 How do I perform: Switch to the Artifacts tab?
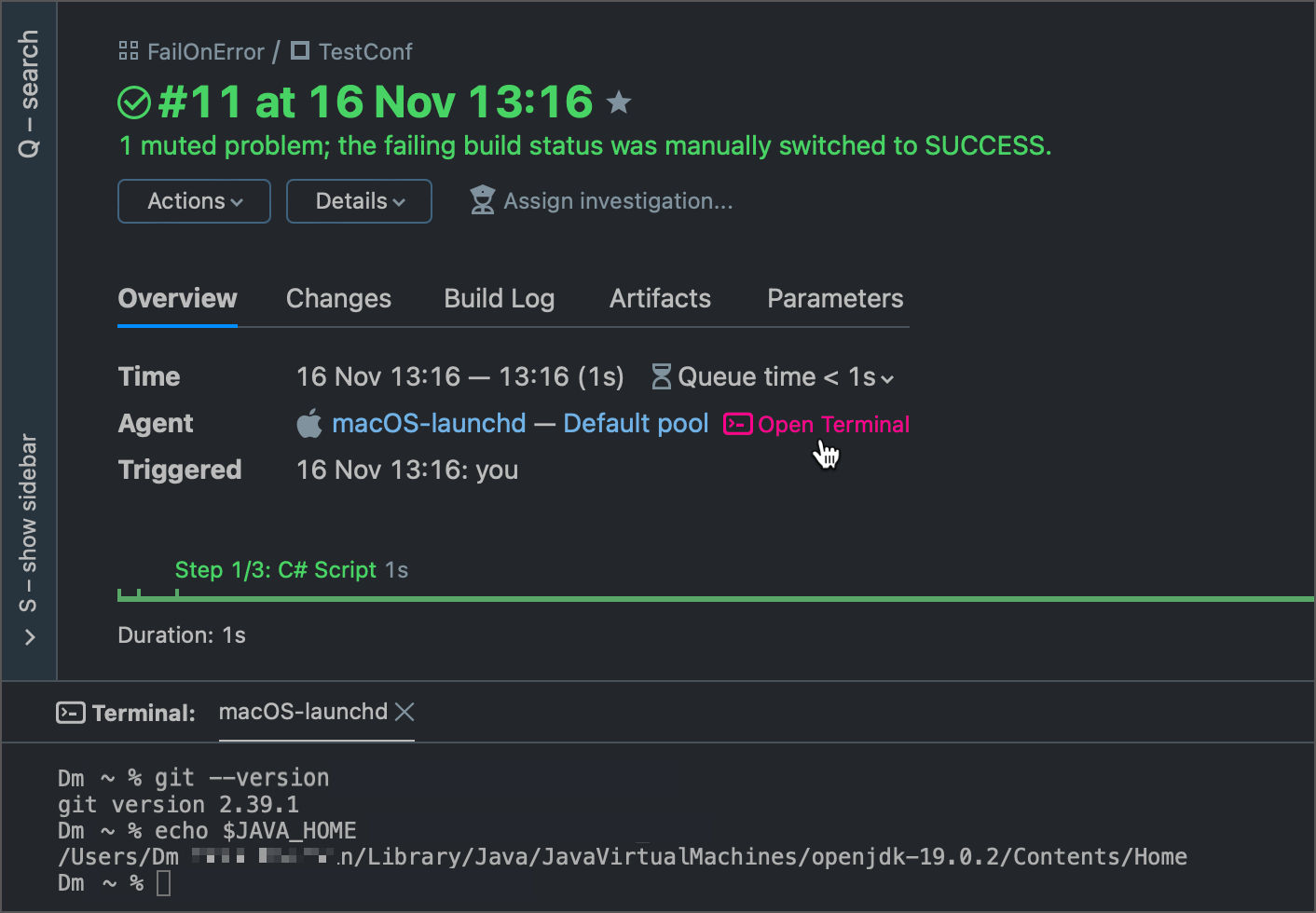[660, 298]
